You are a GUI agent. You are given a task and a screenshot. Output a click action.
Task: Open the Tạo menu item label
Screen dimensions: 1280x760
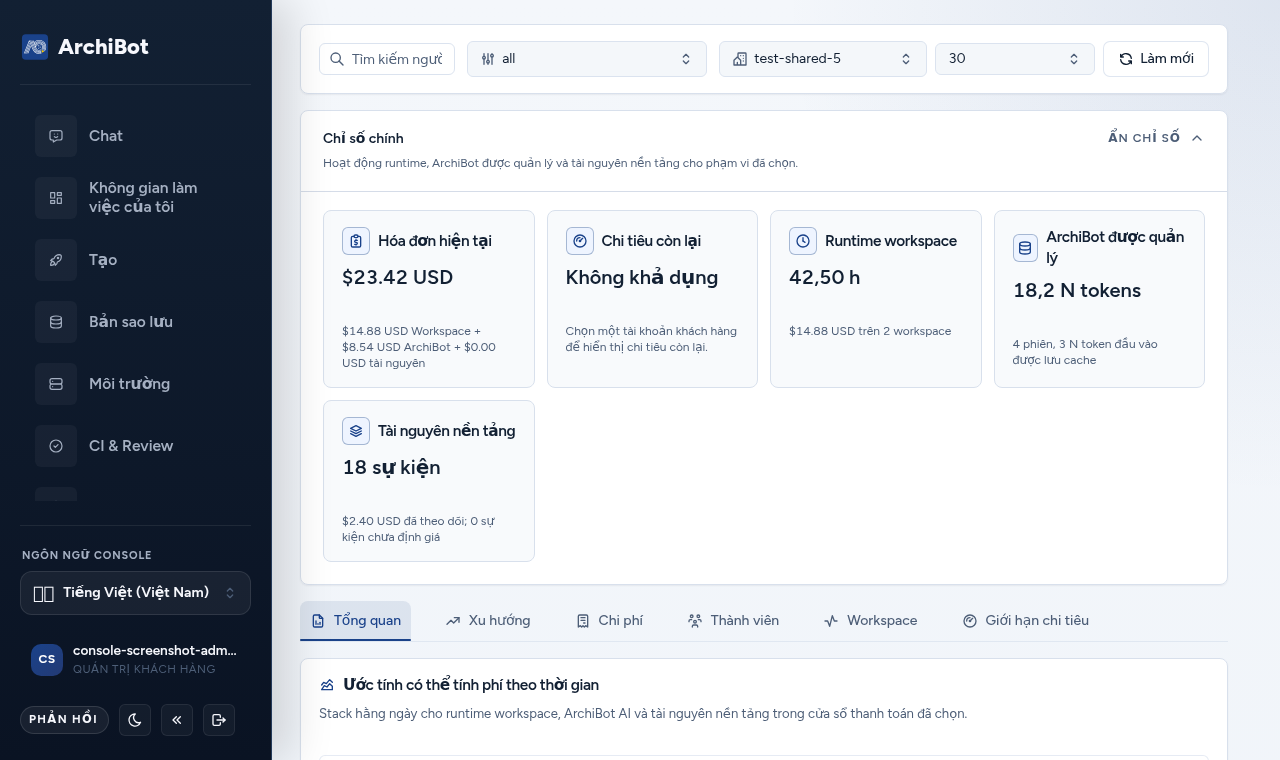tap(103, 260)
